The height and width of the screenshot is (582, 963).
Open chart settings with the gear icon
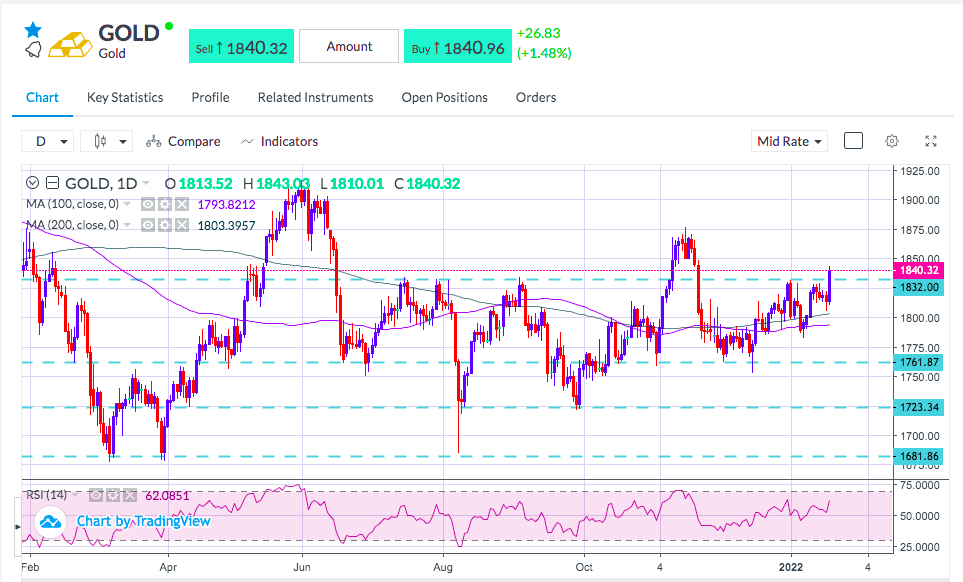(892, 141)
